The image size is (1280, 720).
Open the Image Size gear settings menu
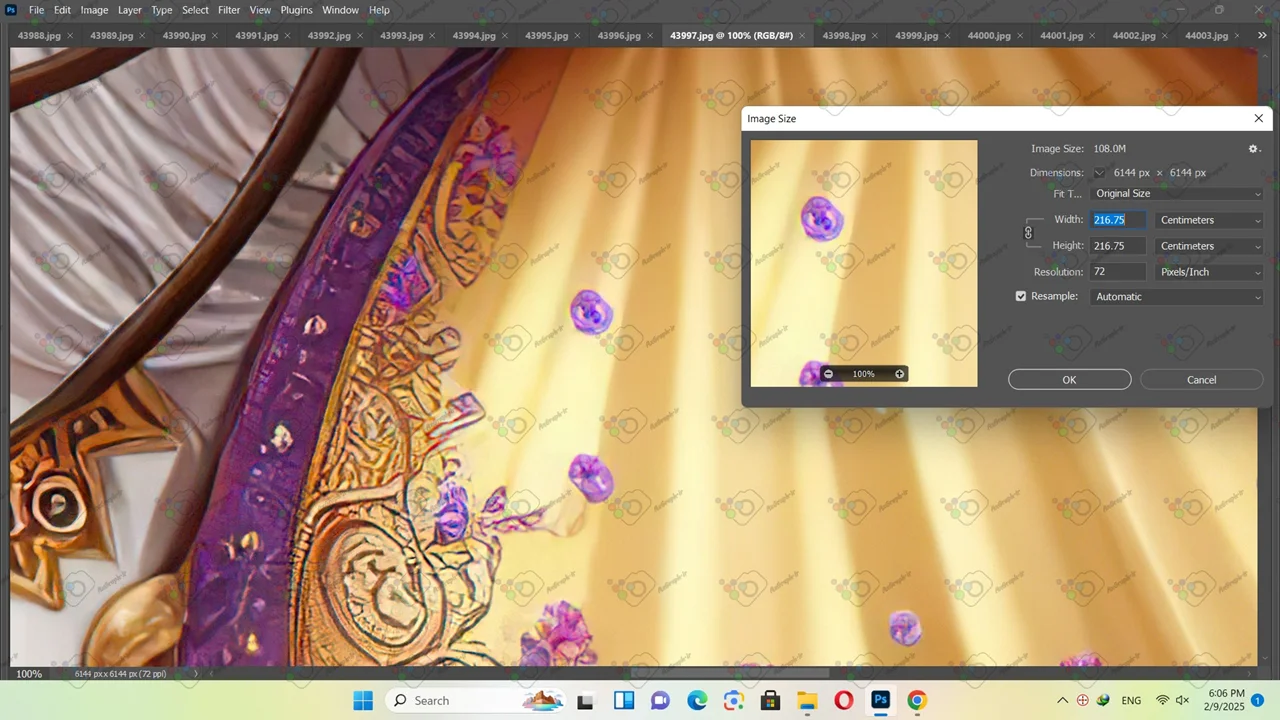[1253, 149]
